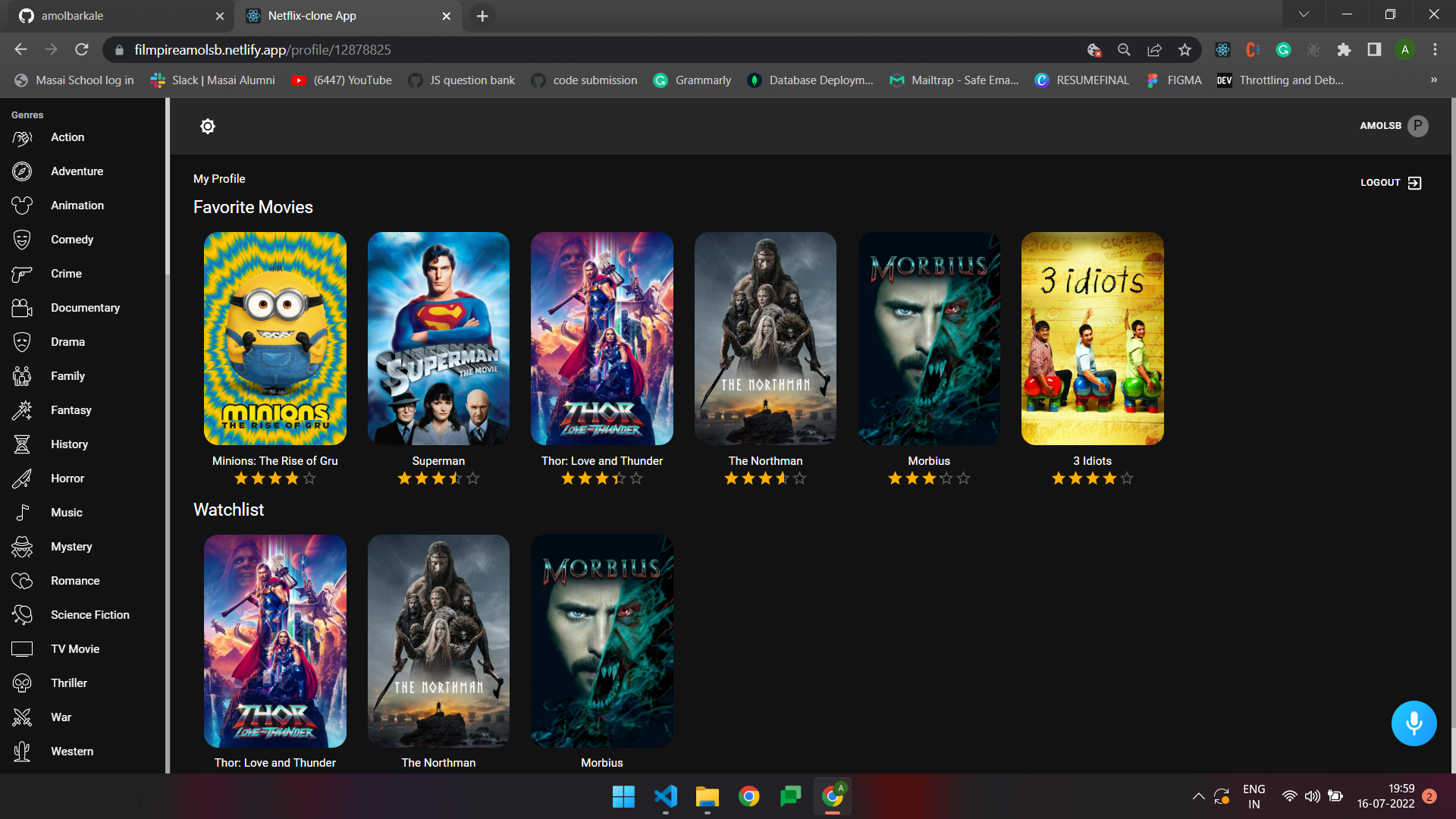Image resolution: width=1456 pixels, height=819 pixels.
Task: Expand hidden icons in the system tray
Action: [x=1198, y=796]
